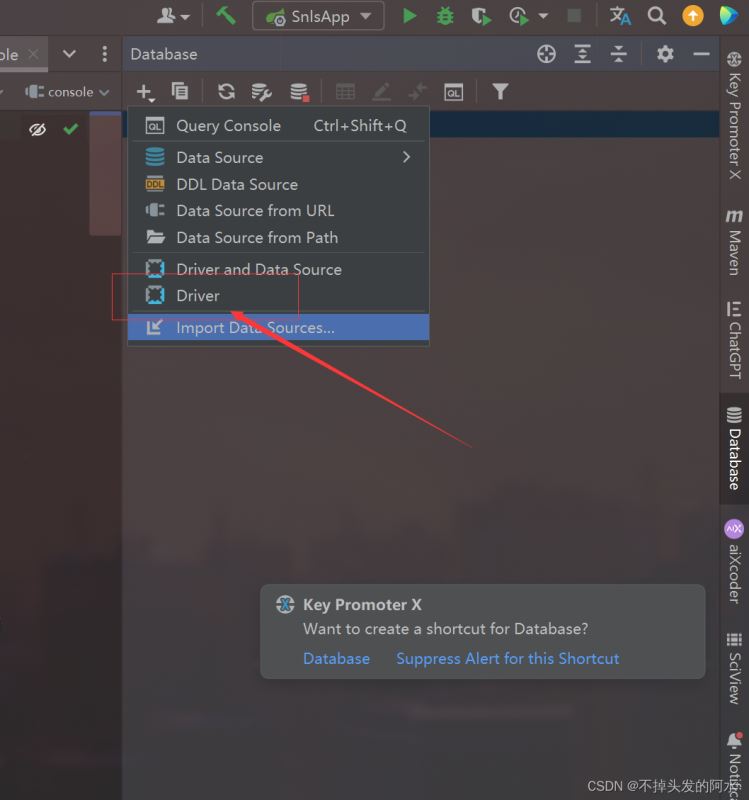The width and height of the screenshot is (749, 800).
Task: Choose Data Source from Path
Action: 278,237
